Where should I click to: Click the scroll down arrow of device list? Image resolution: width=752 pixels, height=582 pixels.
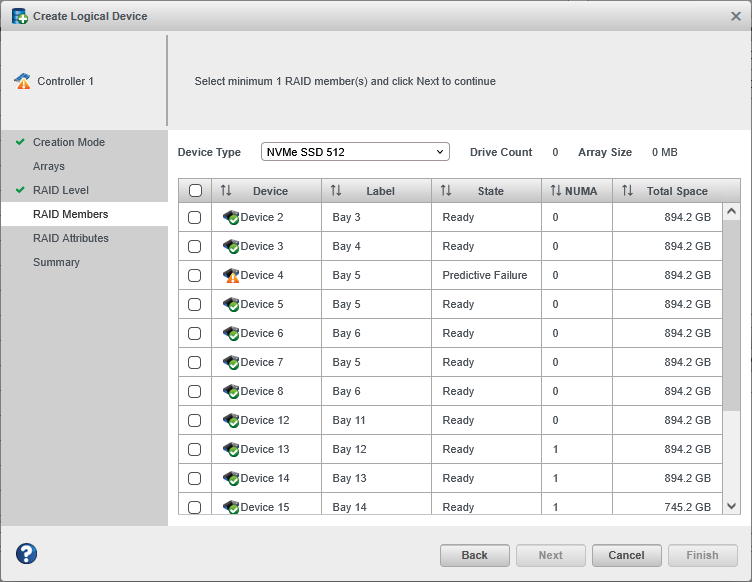tap(731, 507)
